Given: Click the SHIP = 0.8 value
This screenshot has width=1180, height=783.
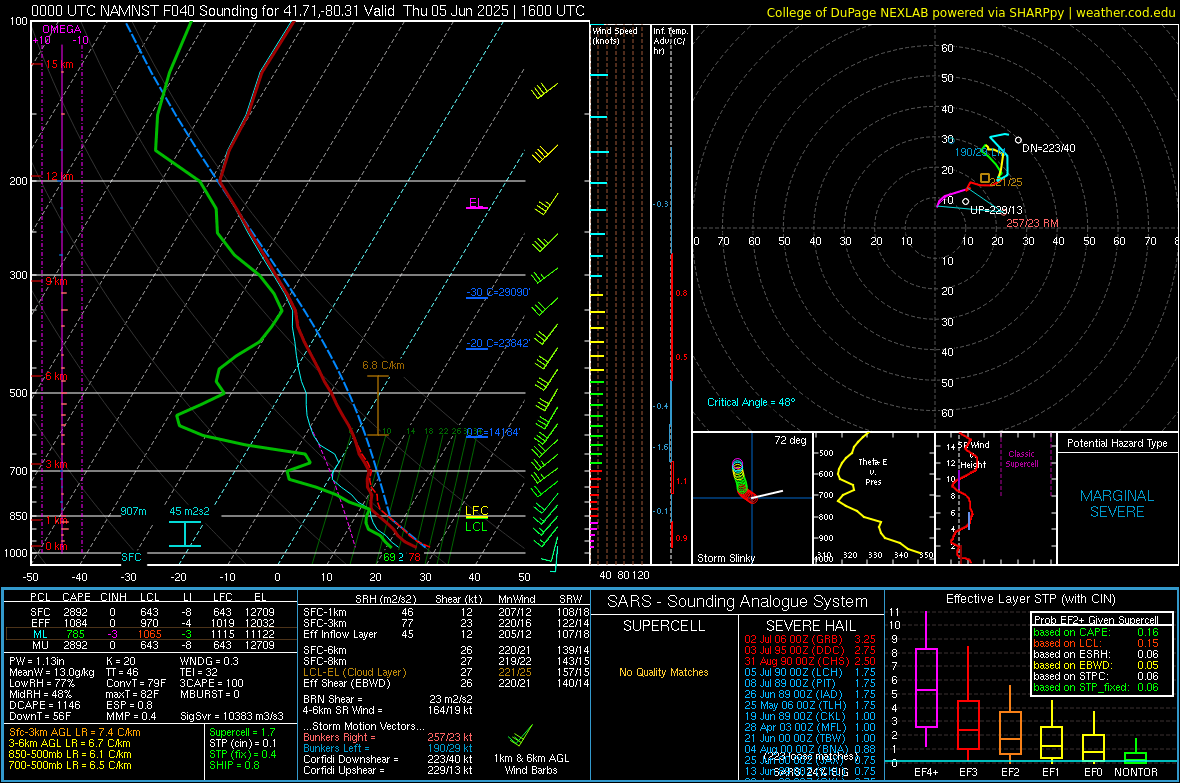Looking at the screenshot, I should (234, 765).
